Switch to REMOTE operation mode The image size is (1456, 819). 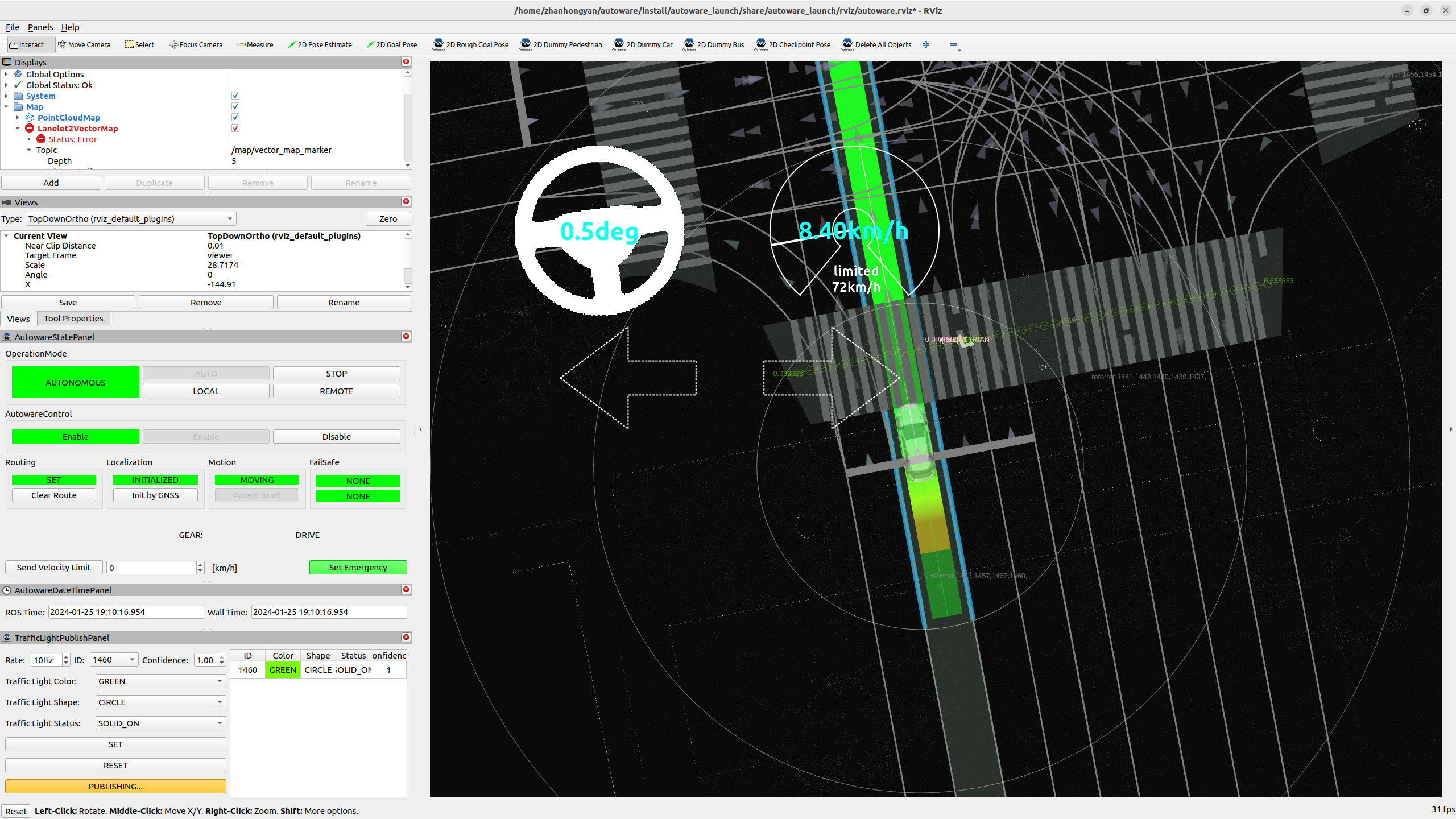[x=336, y=391]
